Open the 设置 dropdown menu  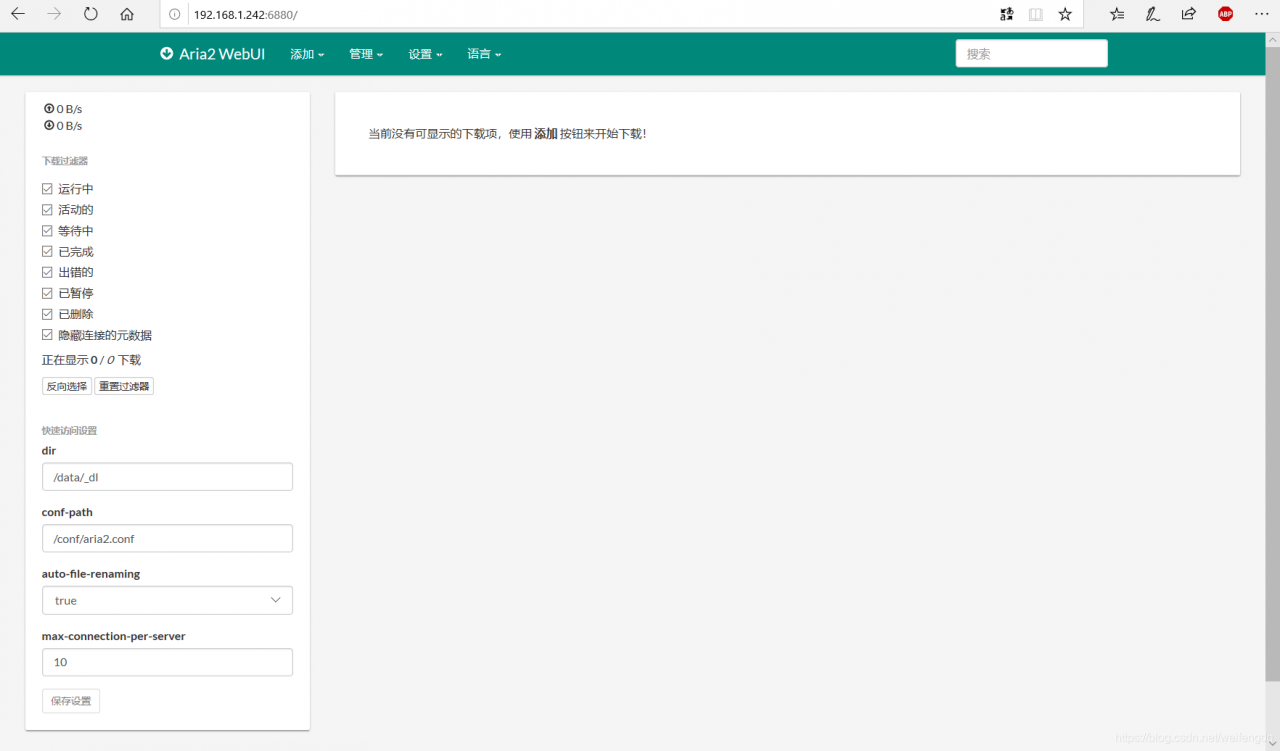425,54
